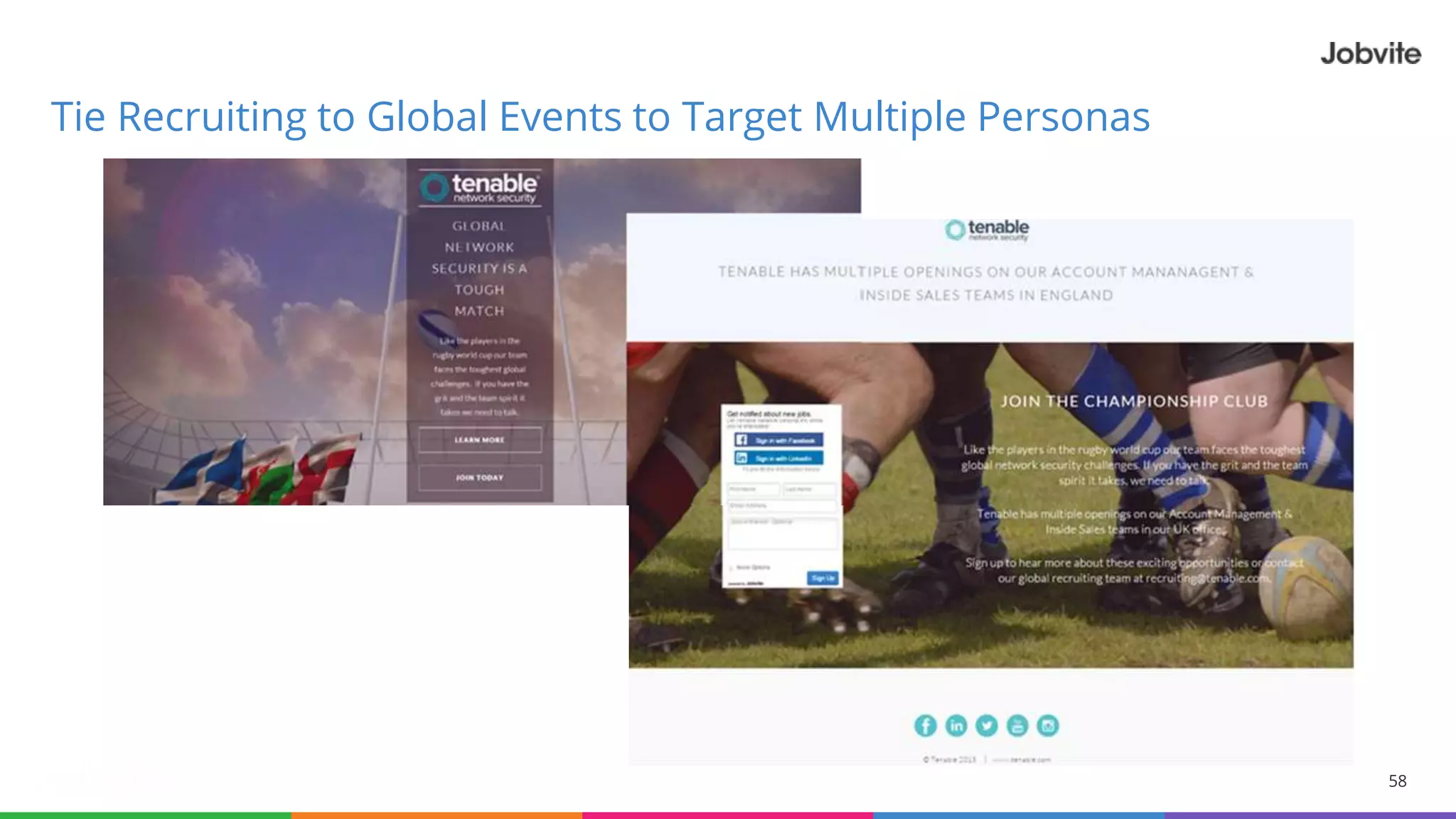Image resolution: width=1456 pixels, height=819 pixels.
Task: Click the 'Sign up to hear more' paragraph
Action: point(1134,570)
